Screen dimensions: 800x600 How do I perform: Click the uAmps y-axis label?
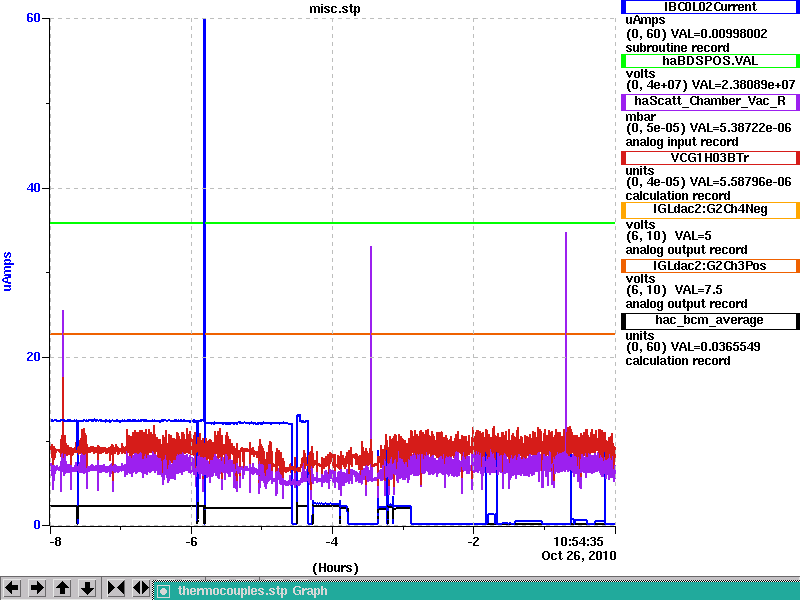(x=7, y=271)
